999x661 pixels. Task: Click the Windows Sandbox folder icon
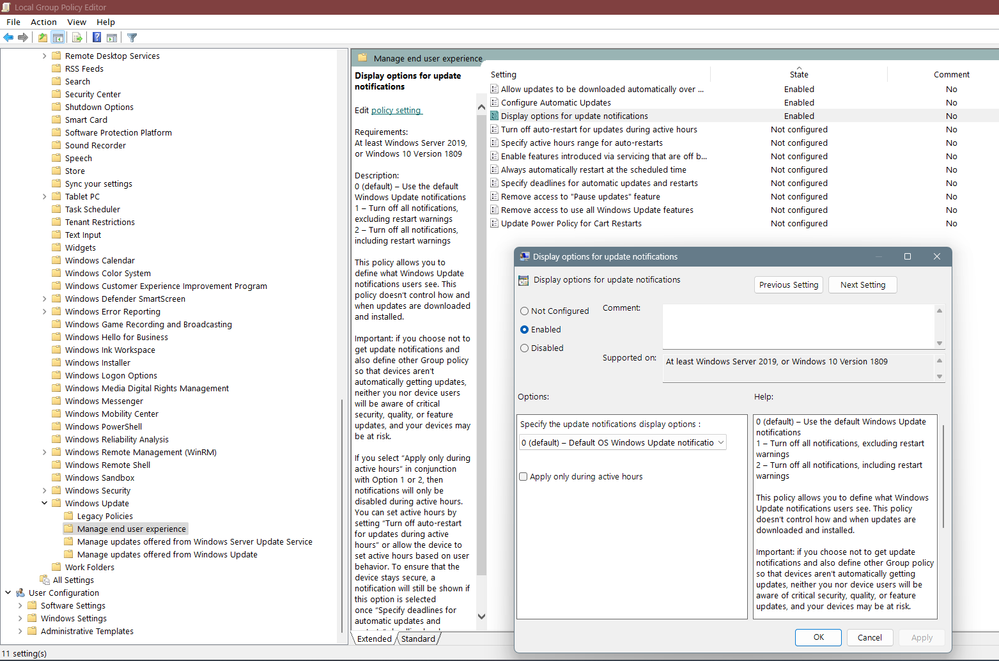click(56, 477)
